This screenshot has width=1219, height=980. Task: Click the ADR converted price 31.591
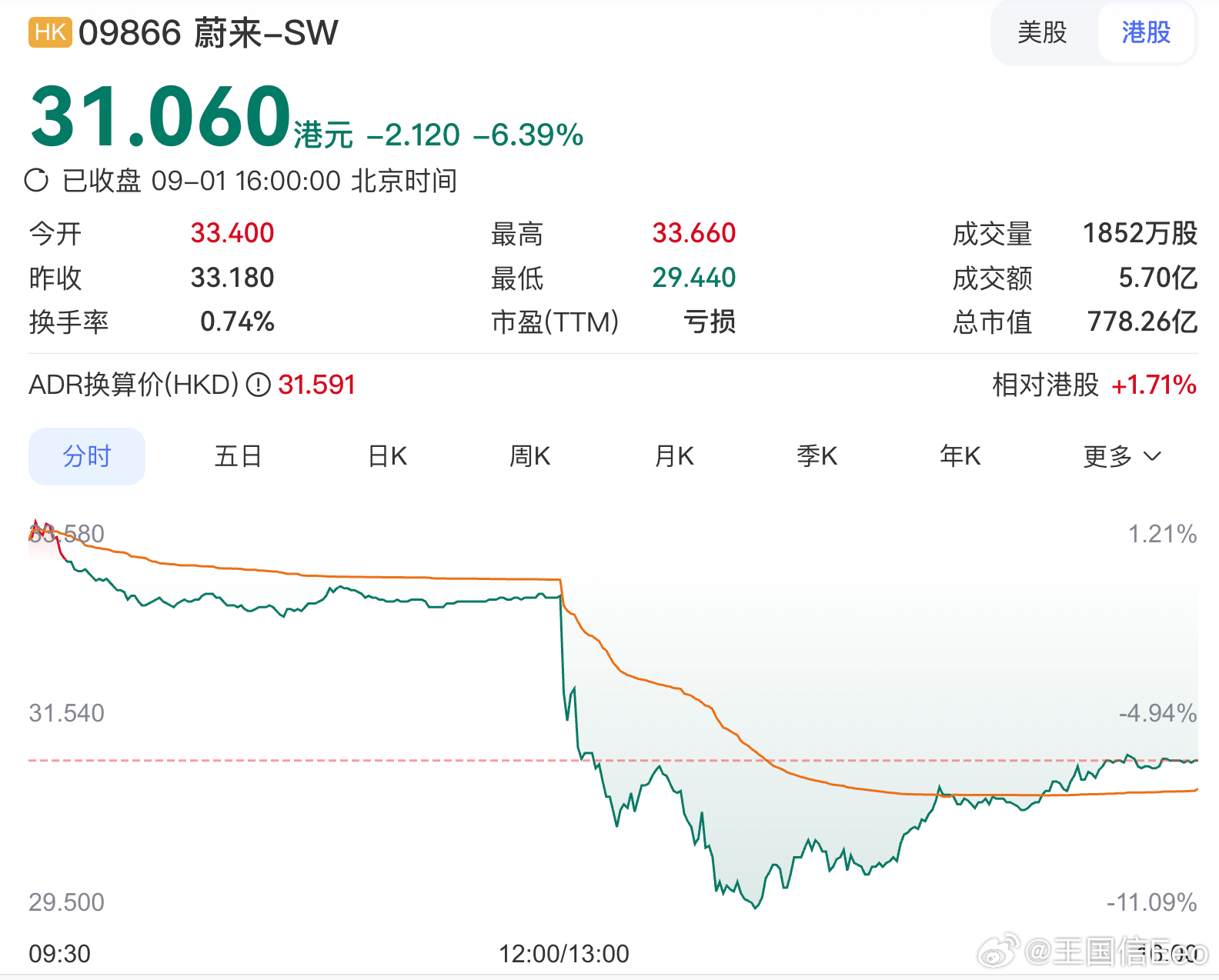coord(317,385)
